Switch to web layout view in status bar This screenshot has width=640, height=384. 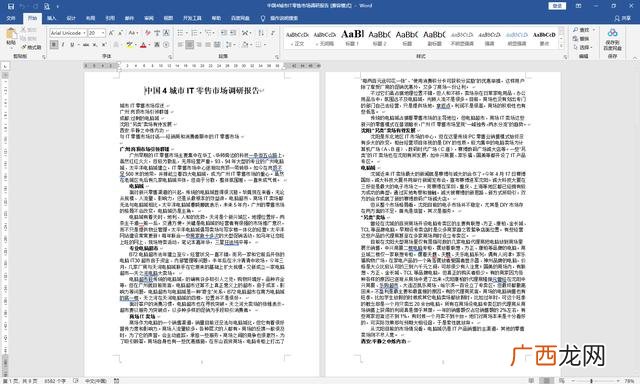pyautogui.click(x=562, y=380)
